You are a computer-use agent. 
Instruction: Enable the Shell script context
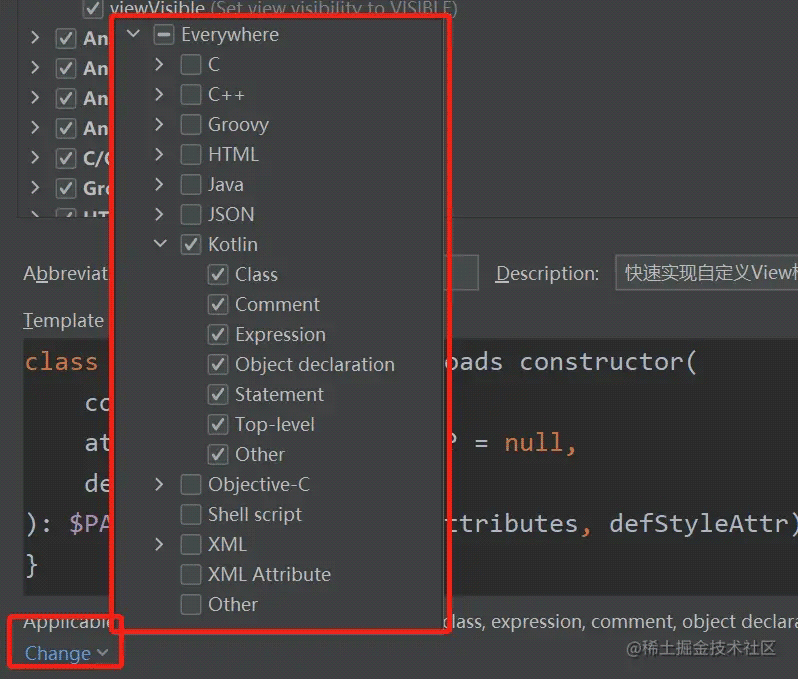[x=190, y=514]
